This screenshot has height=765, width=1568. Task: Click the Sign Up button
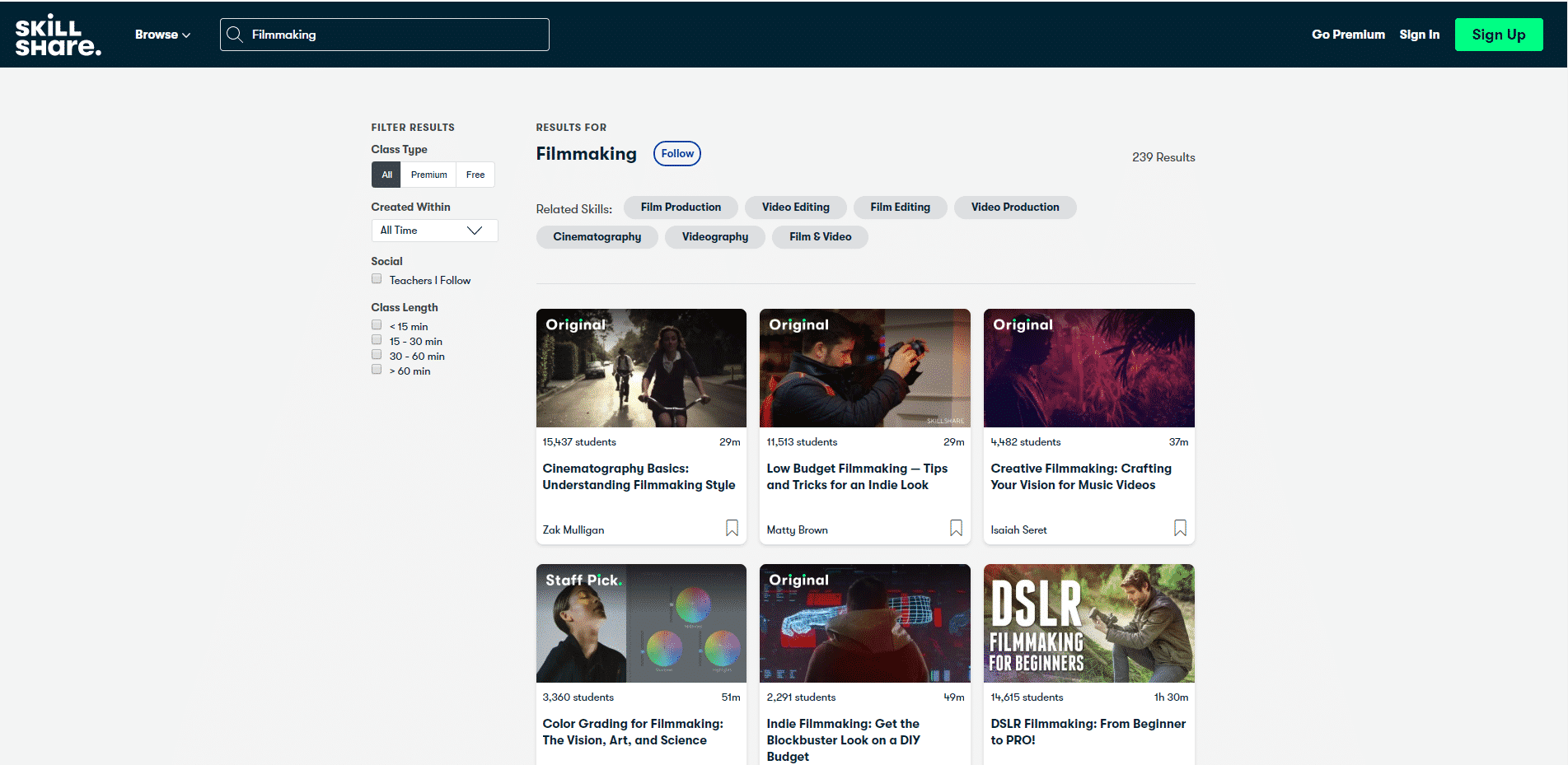tap(1499, 35)
